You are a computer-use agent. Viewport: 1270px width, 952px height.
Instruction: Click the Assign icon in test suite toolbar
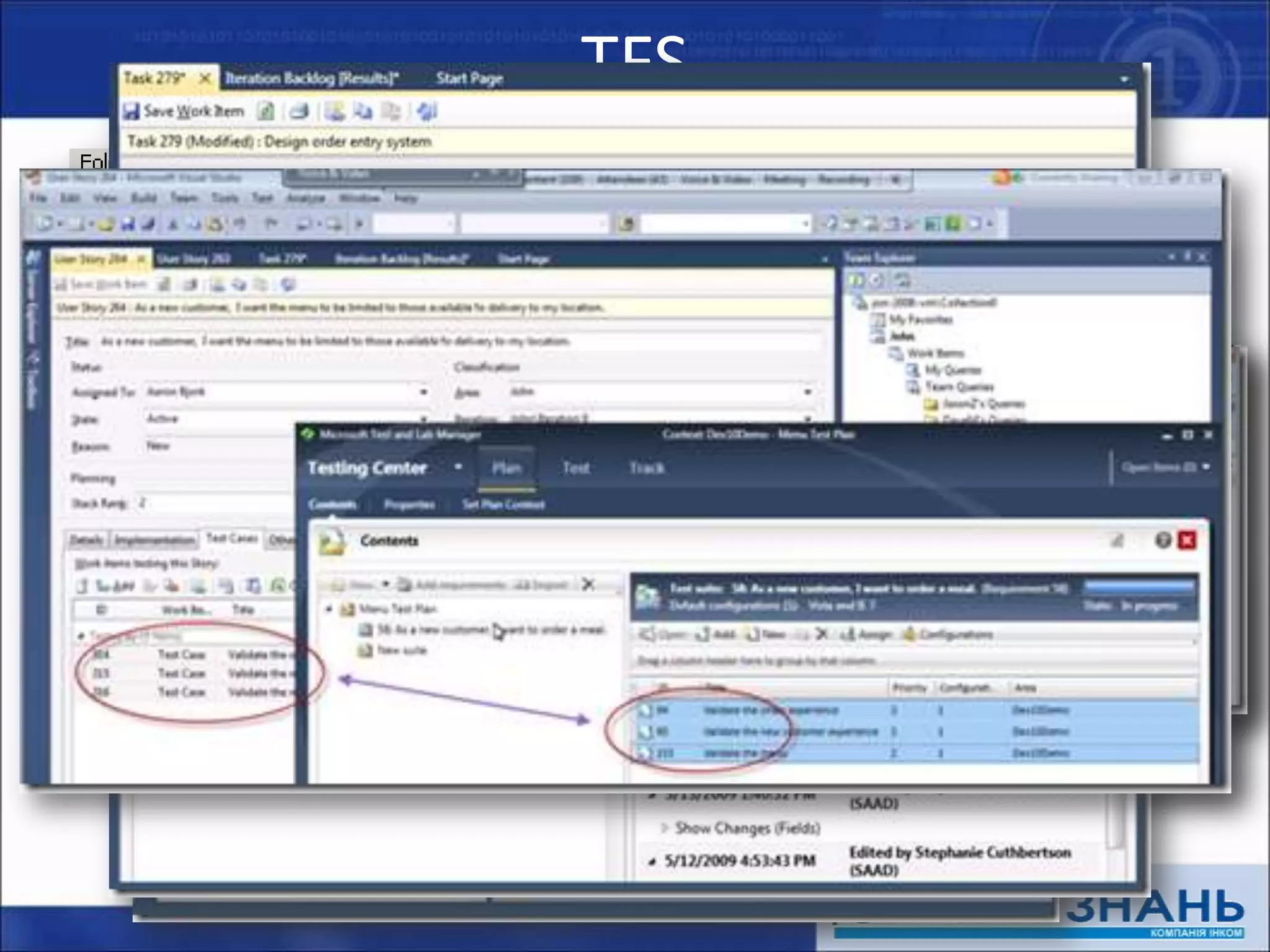(847, 634)
